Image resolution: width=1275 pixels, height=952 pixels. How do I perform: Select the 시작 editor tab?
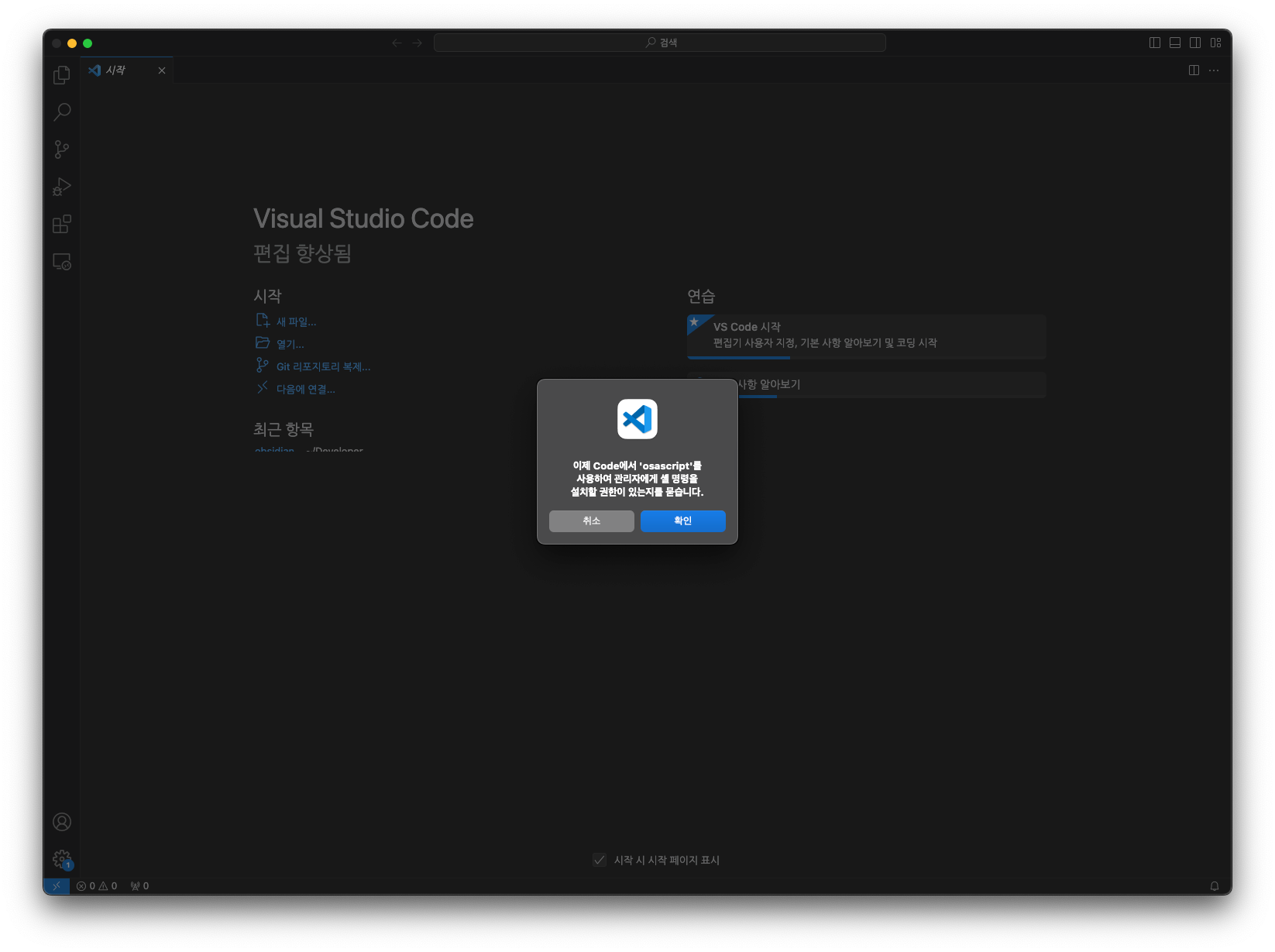coord(127,70)
